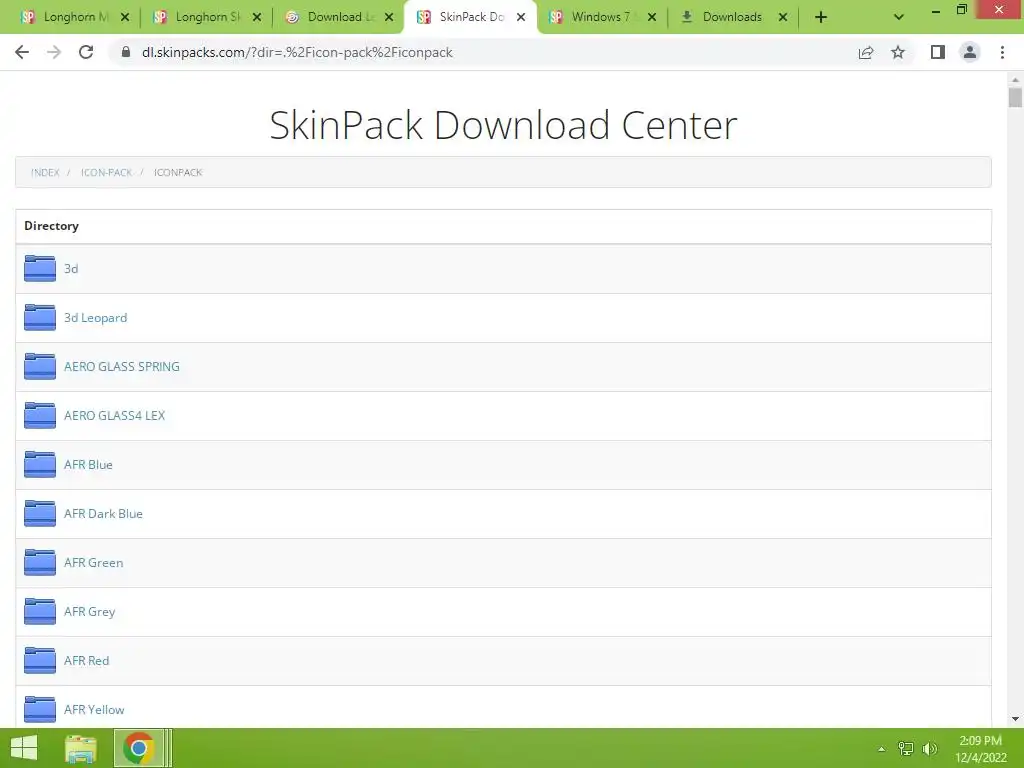Screen dimensions: 1024x768
Task: Open the AFR Blue link
Action: 88,464
